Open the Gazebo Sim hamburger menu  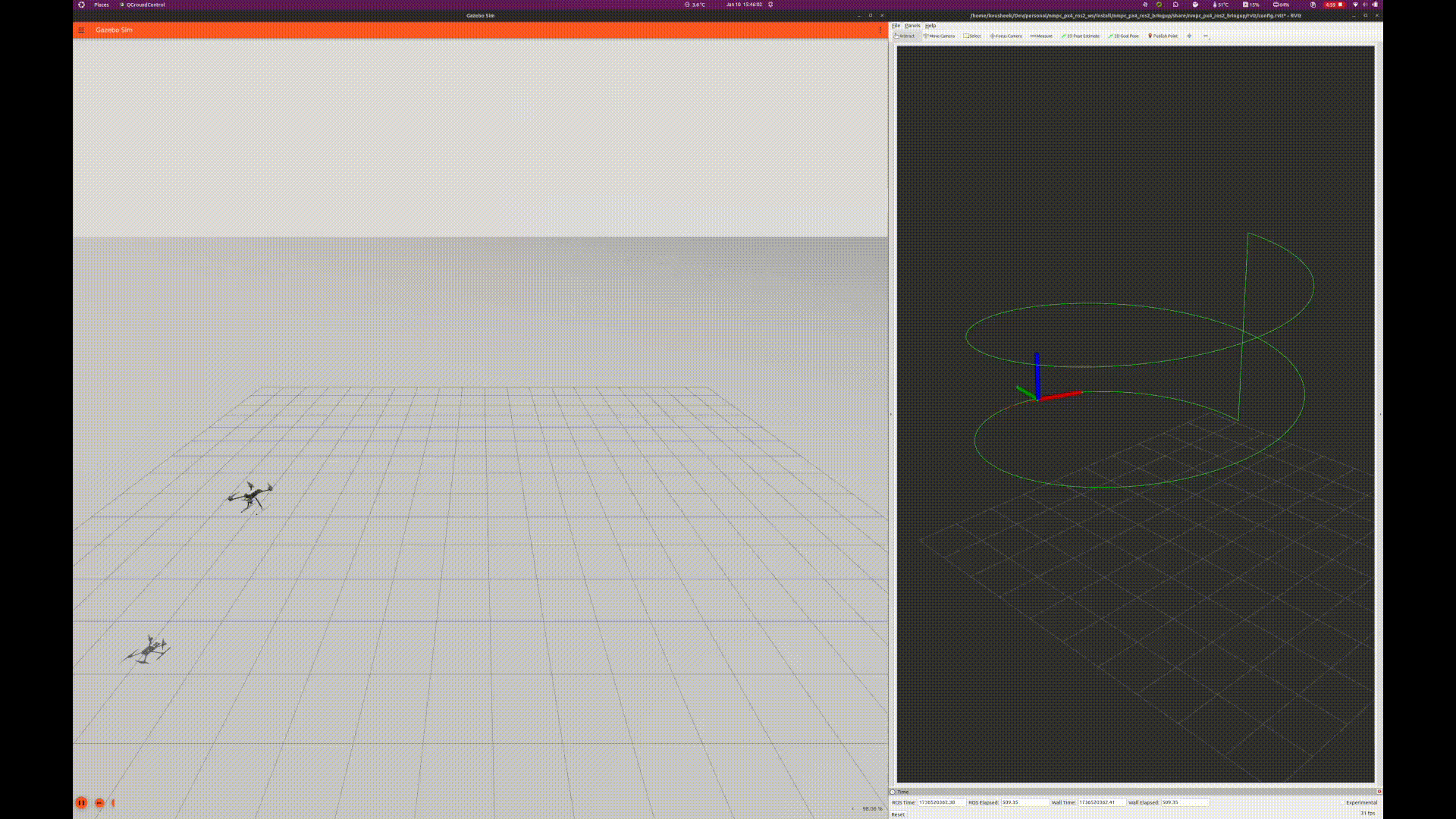coord(81,30)
